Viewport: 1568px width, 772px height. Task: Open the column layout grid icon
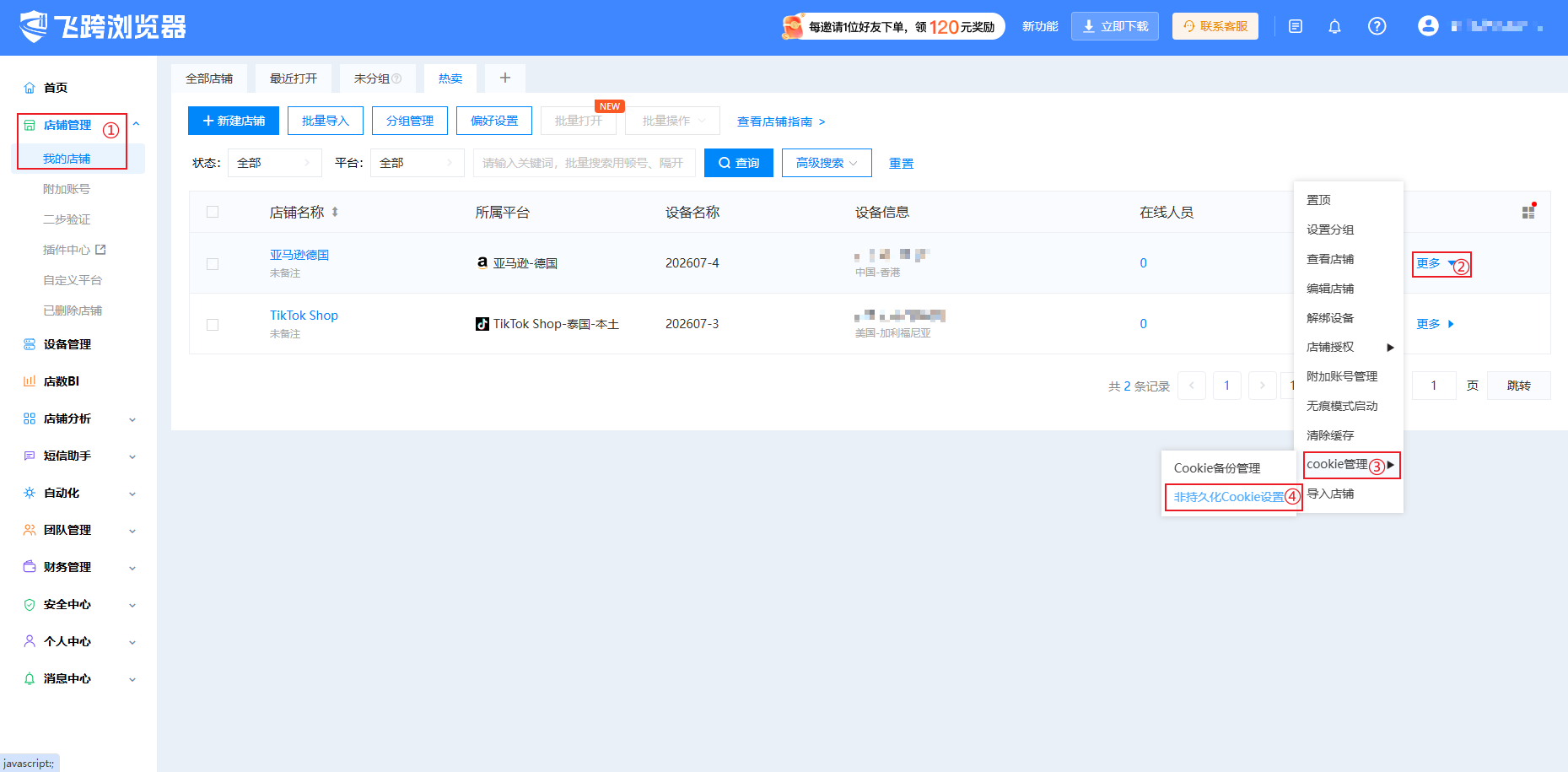pyautogui.click(x=1528, y=212)
